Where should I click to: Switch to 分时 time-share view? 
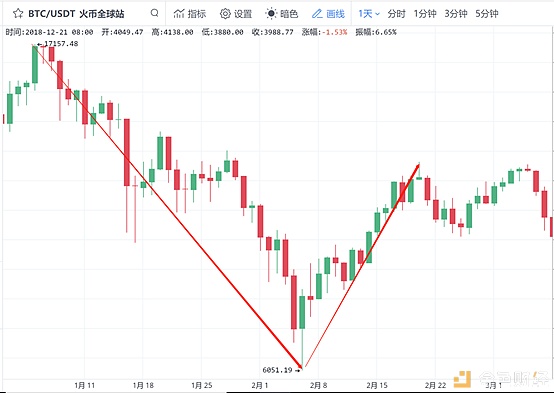396,14
